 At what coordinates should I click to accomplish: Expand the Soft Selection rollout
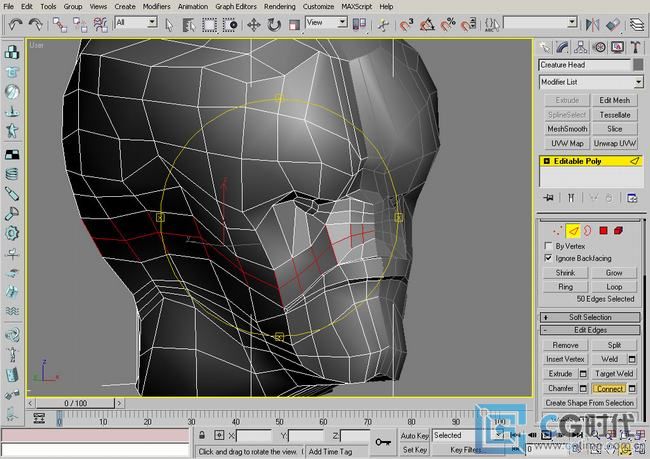point(590,317)
